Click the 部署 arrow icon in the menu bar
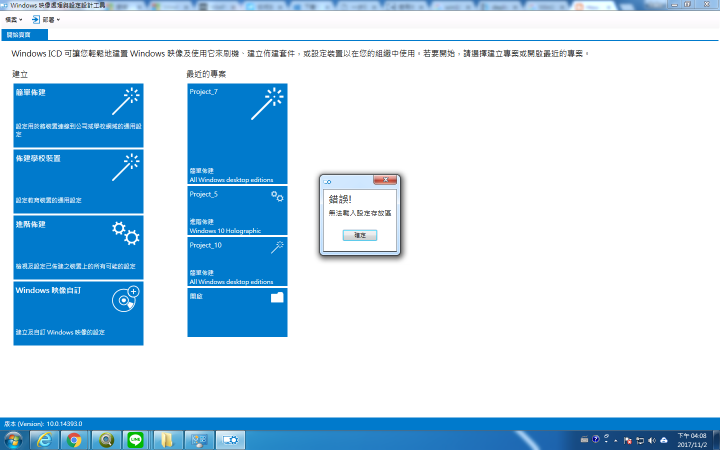720x450 pixels. pyautogui.click(x=35, y=19)
